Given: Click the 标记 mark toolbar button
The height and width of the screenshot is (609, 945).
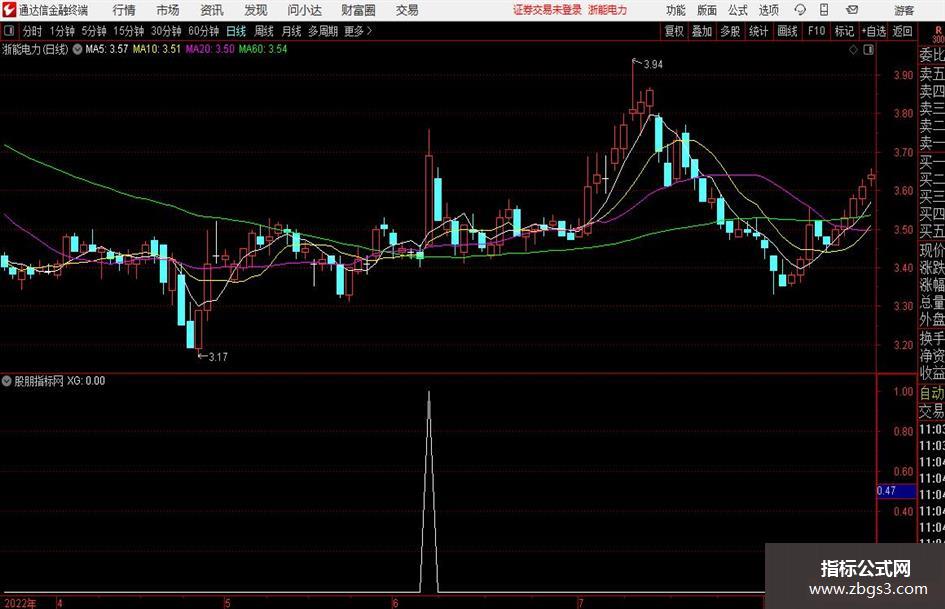Looking at the screenshot, I should 844,31.
